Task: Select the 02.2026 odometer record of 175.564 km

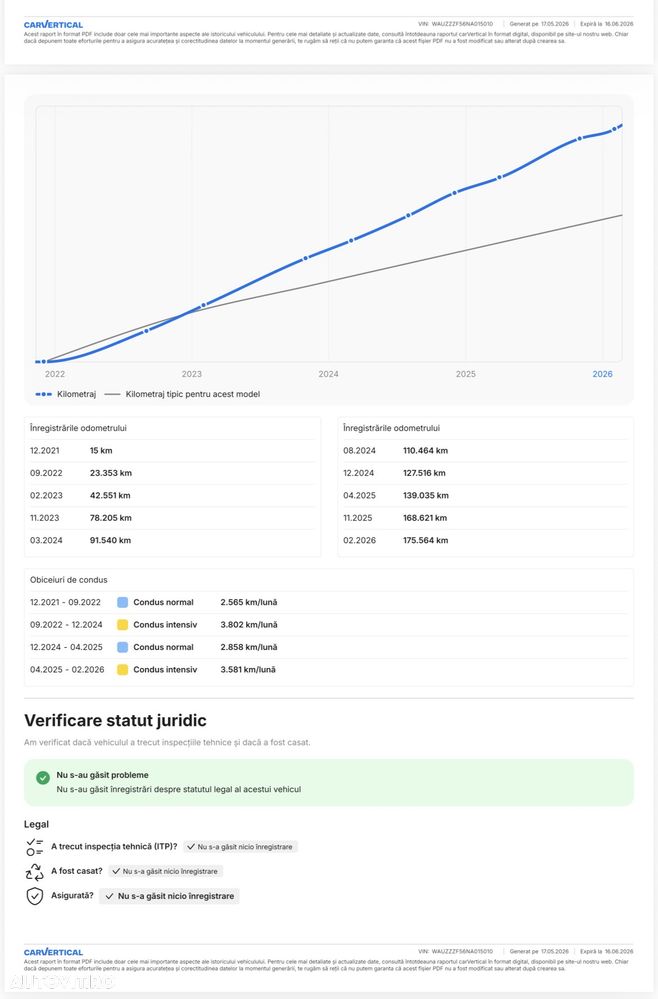Action: click(x=485, y=540)
